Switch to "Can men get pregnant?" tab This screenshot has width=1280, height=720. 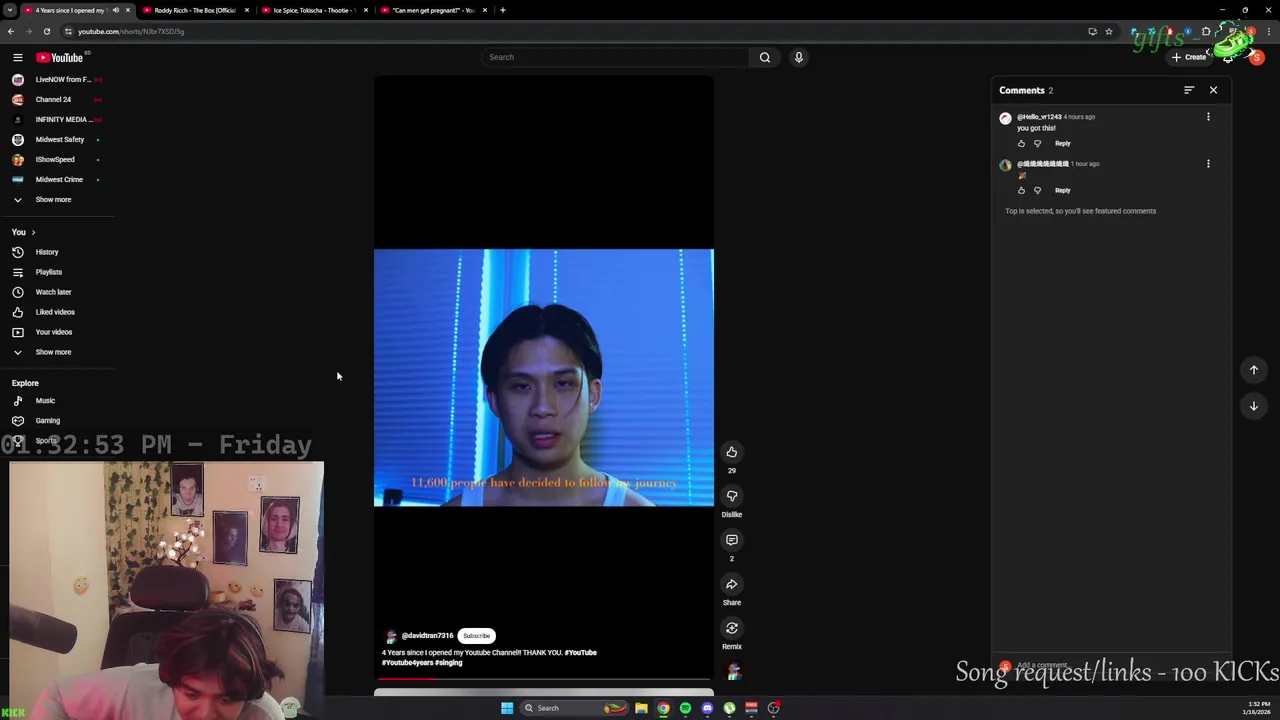click(x=433, y=10)
